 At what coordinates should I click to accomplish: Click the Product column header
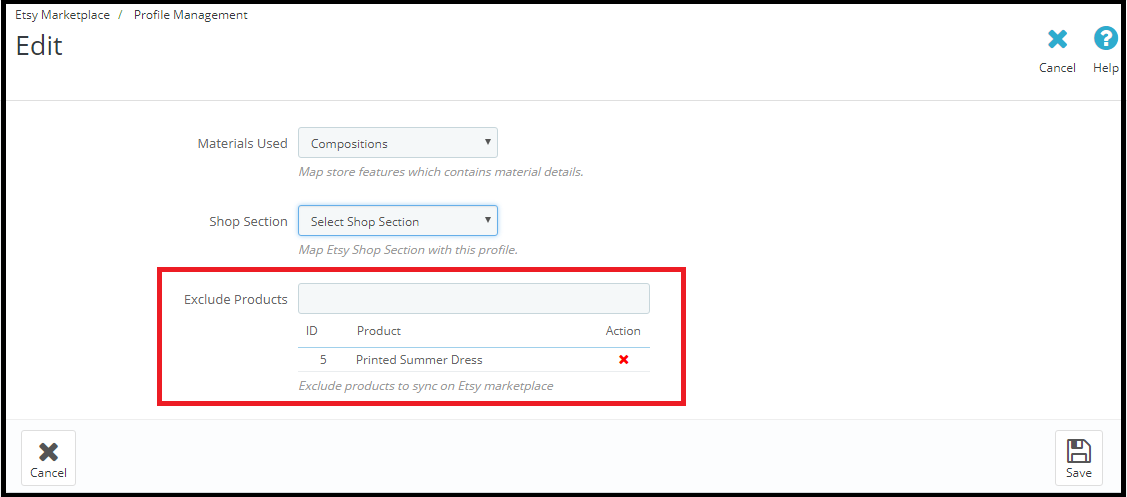point(378,331)
